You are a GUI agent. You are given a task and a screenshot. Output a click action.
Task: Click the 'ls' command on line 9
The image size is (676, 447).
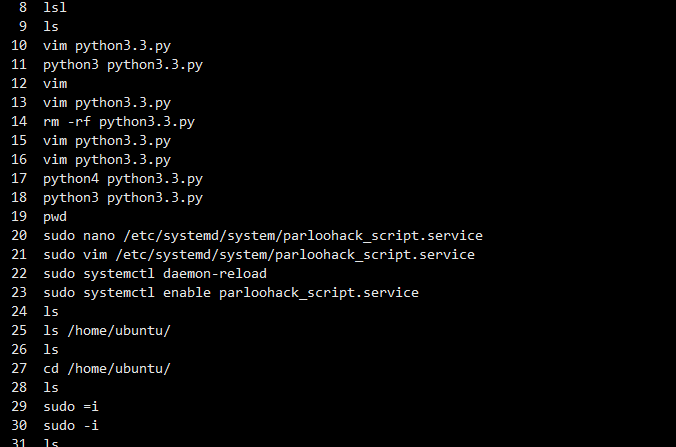coord(51,26)
